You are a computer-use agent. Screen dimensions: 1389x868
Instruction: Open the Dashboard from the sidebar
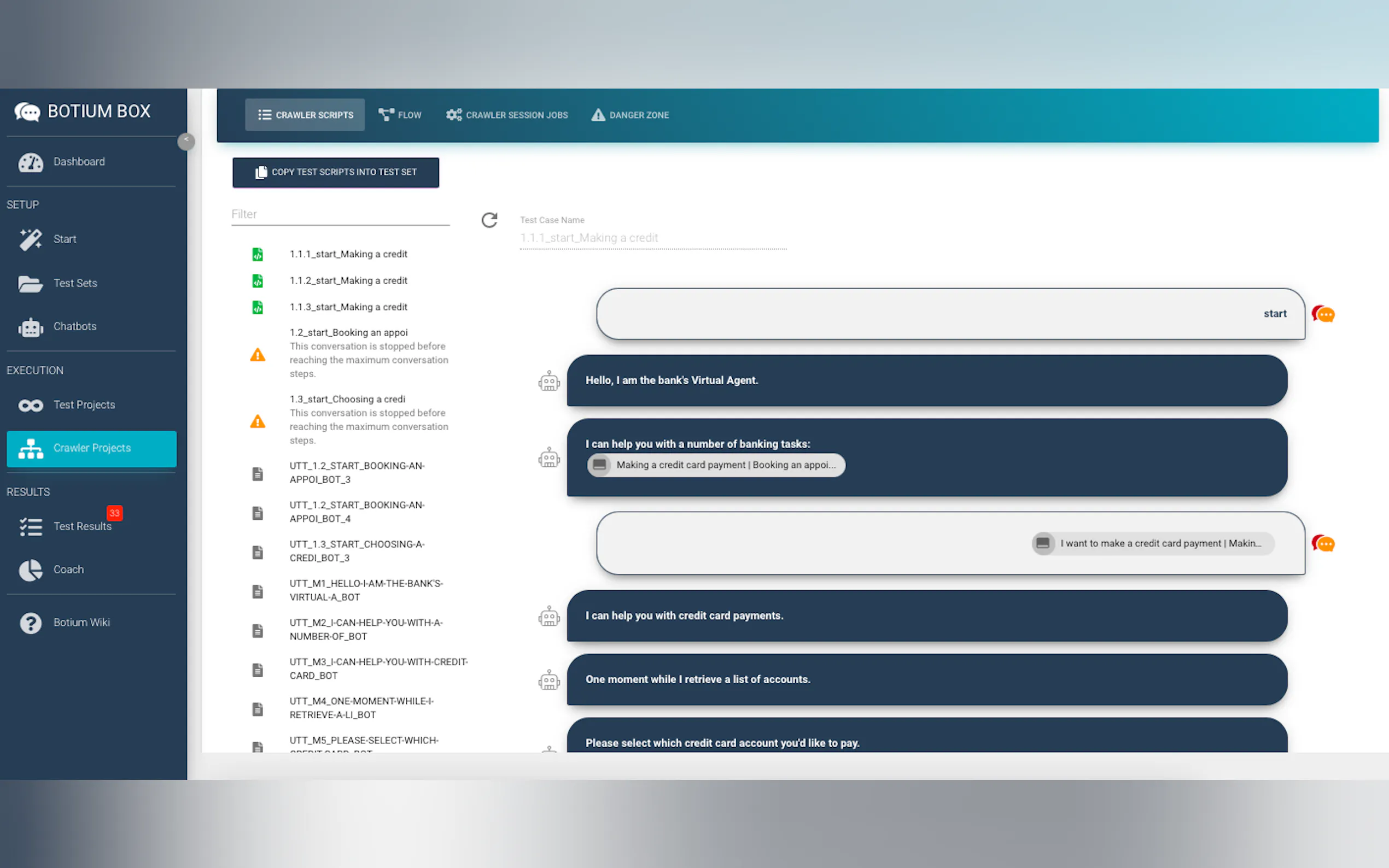pos(79,162)
